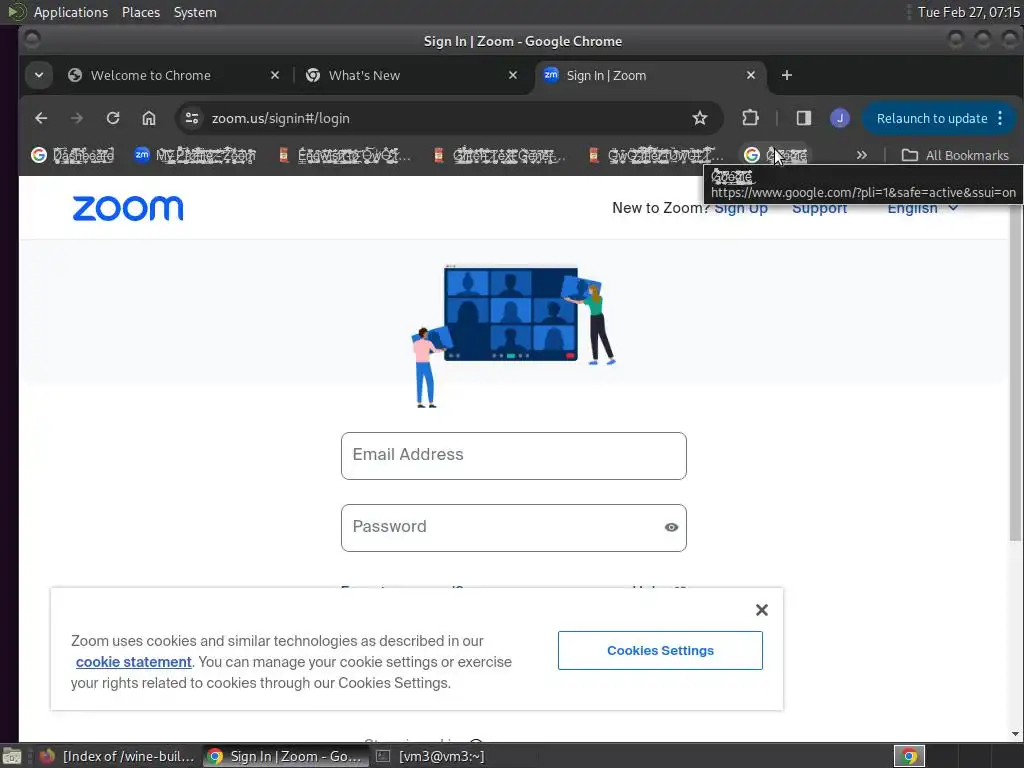The height and width of the screenshot is (768, 1024).
Task: Click the forward navigation arrow
Action: [77, 118]
